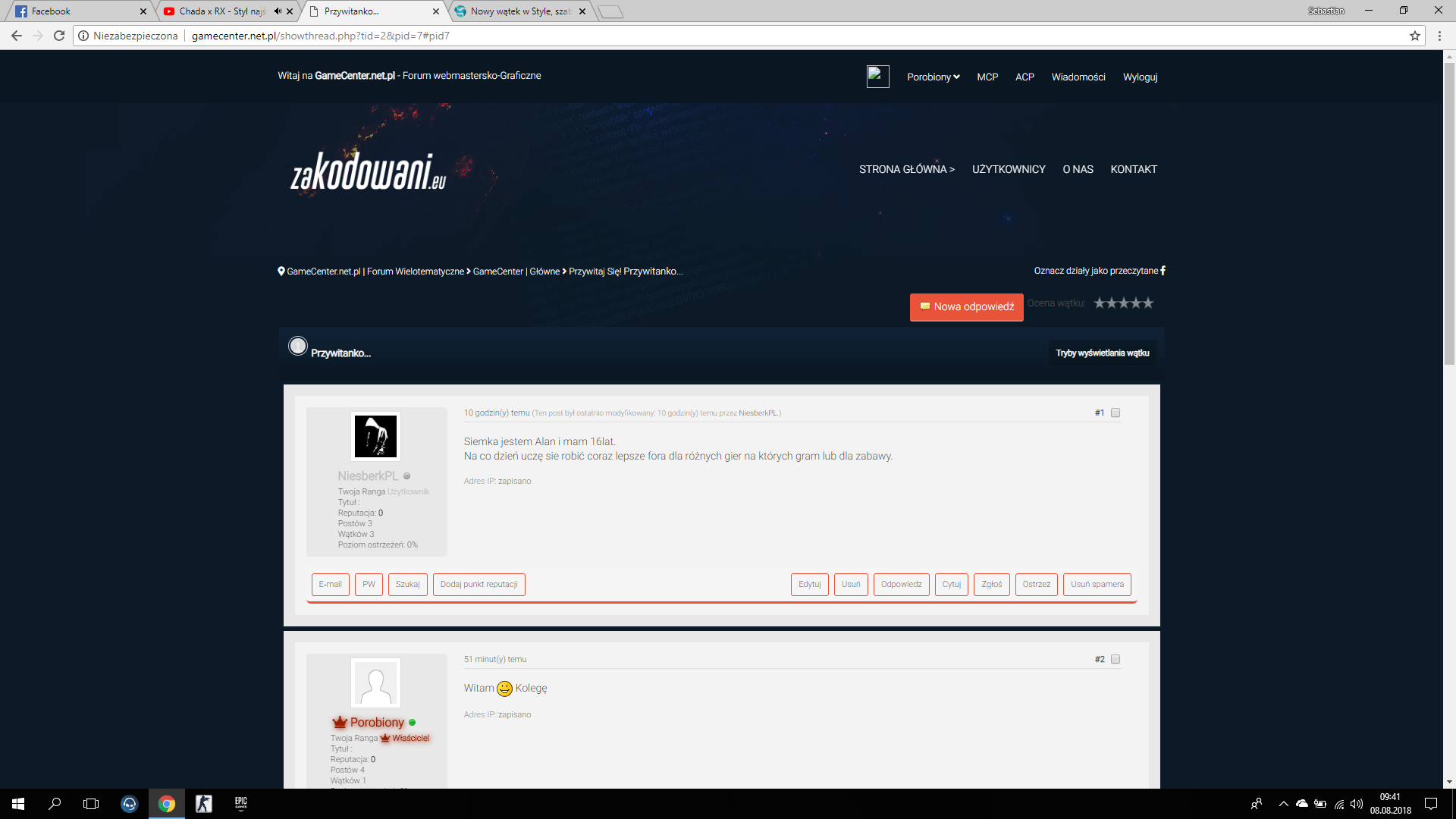Mute the Chada x RX tab audio icon
Image resolution: width=1456 pixels, height=819 pixels.
coord(278,11)
